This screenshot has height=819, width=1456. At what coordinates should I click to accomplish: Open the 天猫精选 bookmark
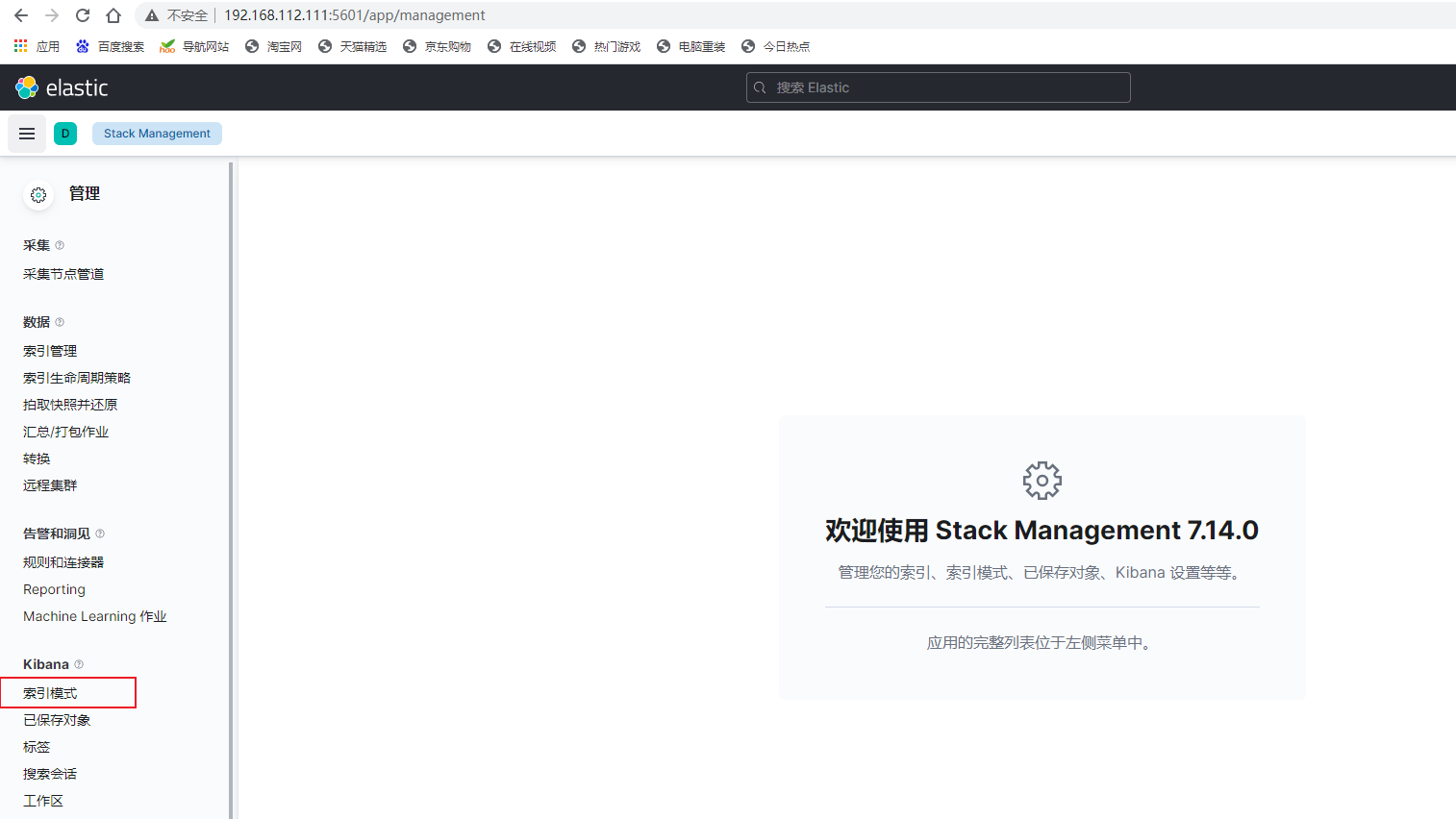click(352, 46)
